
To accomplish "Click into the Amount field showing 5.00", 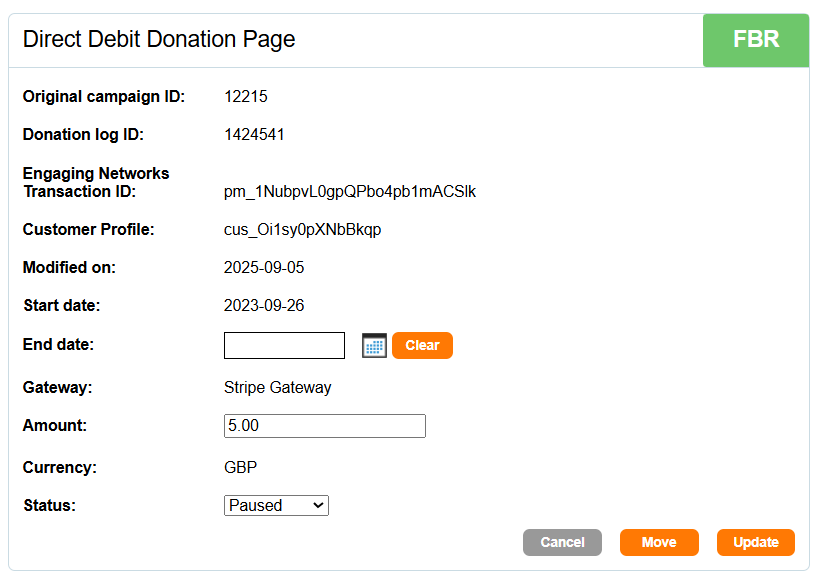I will coord(325,426).
